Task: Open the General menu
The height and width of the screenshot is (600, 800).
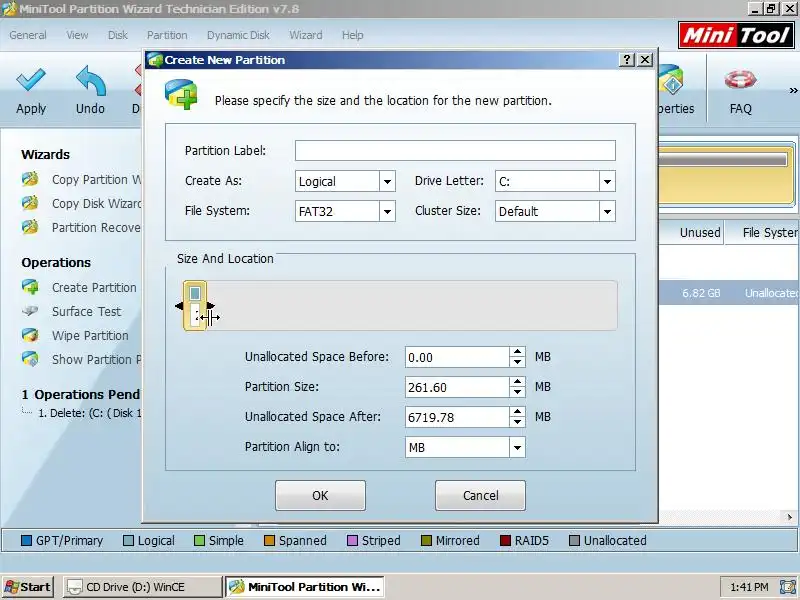Action: pyautogui.click(x=28, y=35)
